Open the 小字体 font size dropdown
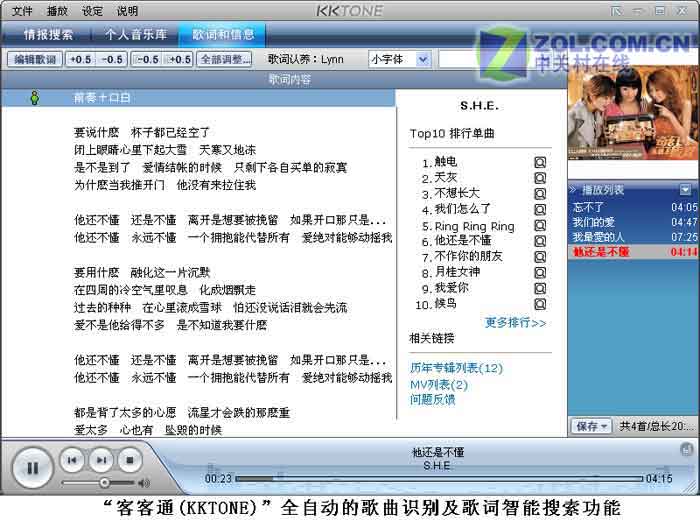This screenshot has width=700, height=521. [423, 59]
